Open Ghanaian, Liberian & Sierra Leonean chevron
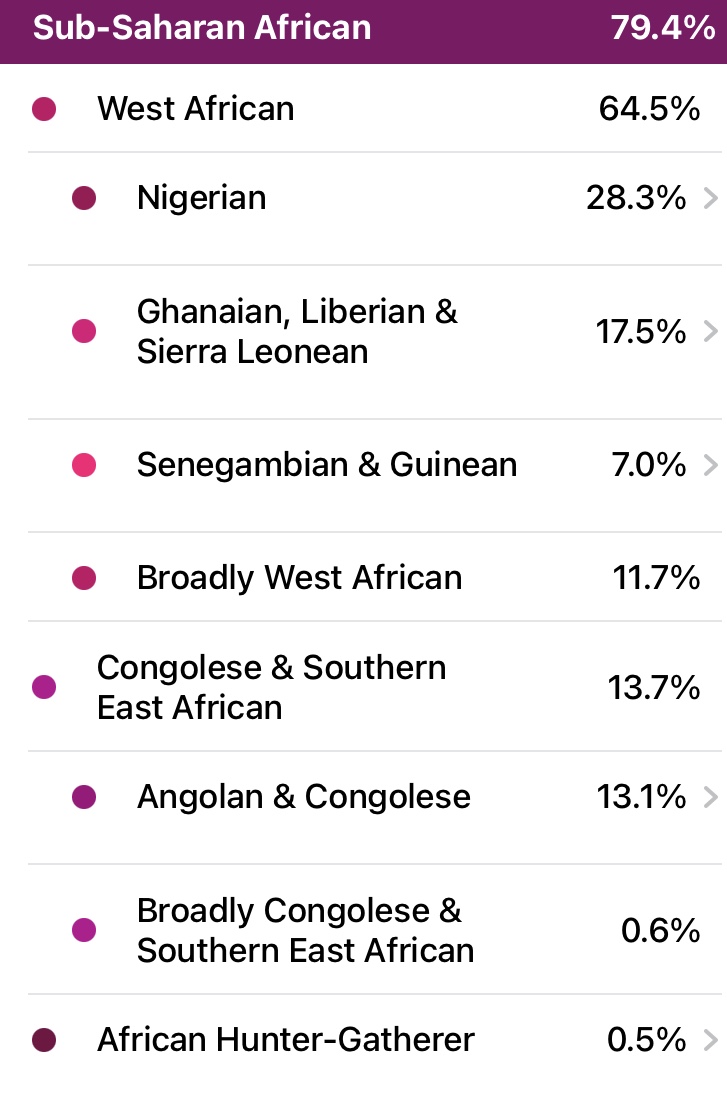This screenshot has width=727, height=1100. 711,332
